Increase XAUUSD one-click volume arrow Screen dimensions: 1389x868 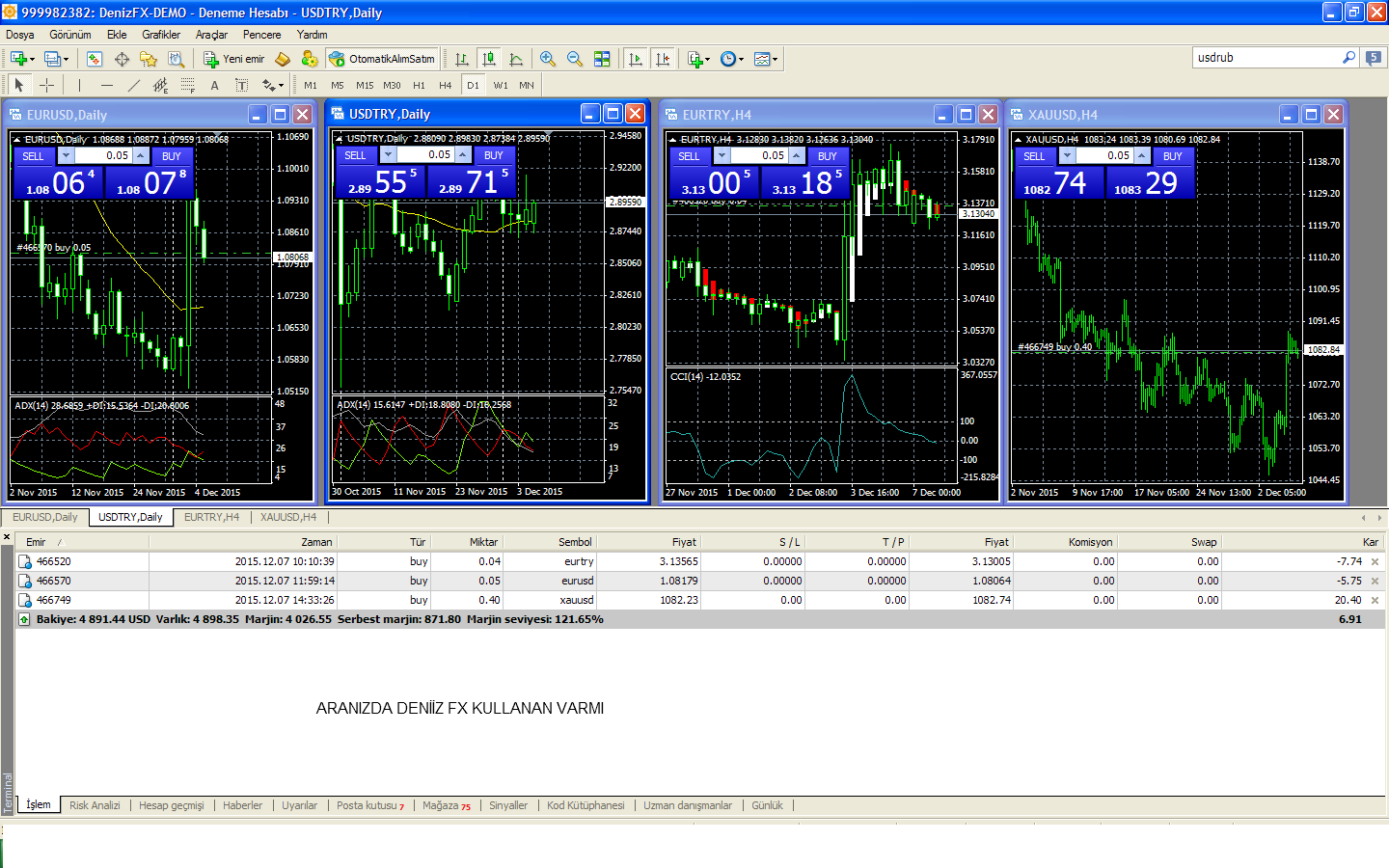1142,155
